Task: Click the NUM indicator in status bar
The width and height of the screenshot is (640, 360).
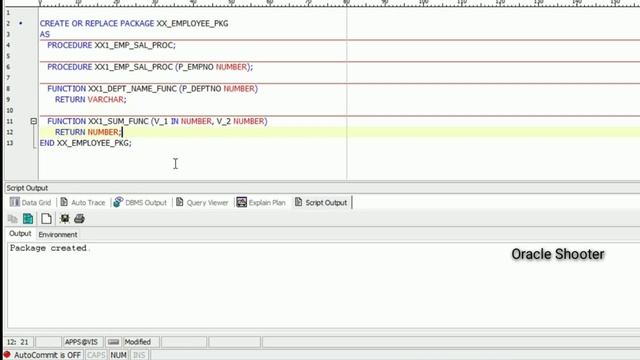Action: [118, 355]
